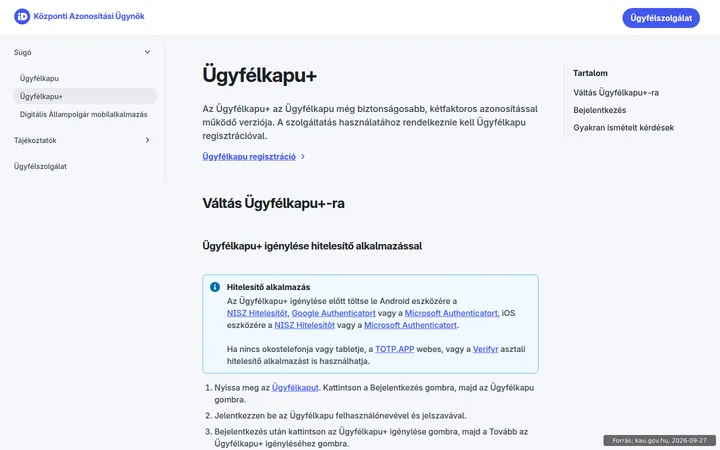Viewport: 720px width, 450px height.
Task: Select Súgó in the sidebar
Action: [22, 52]
